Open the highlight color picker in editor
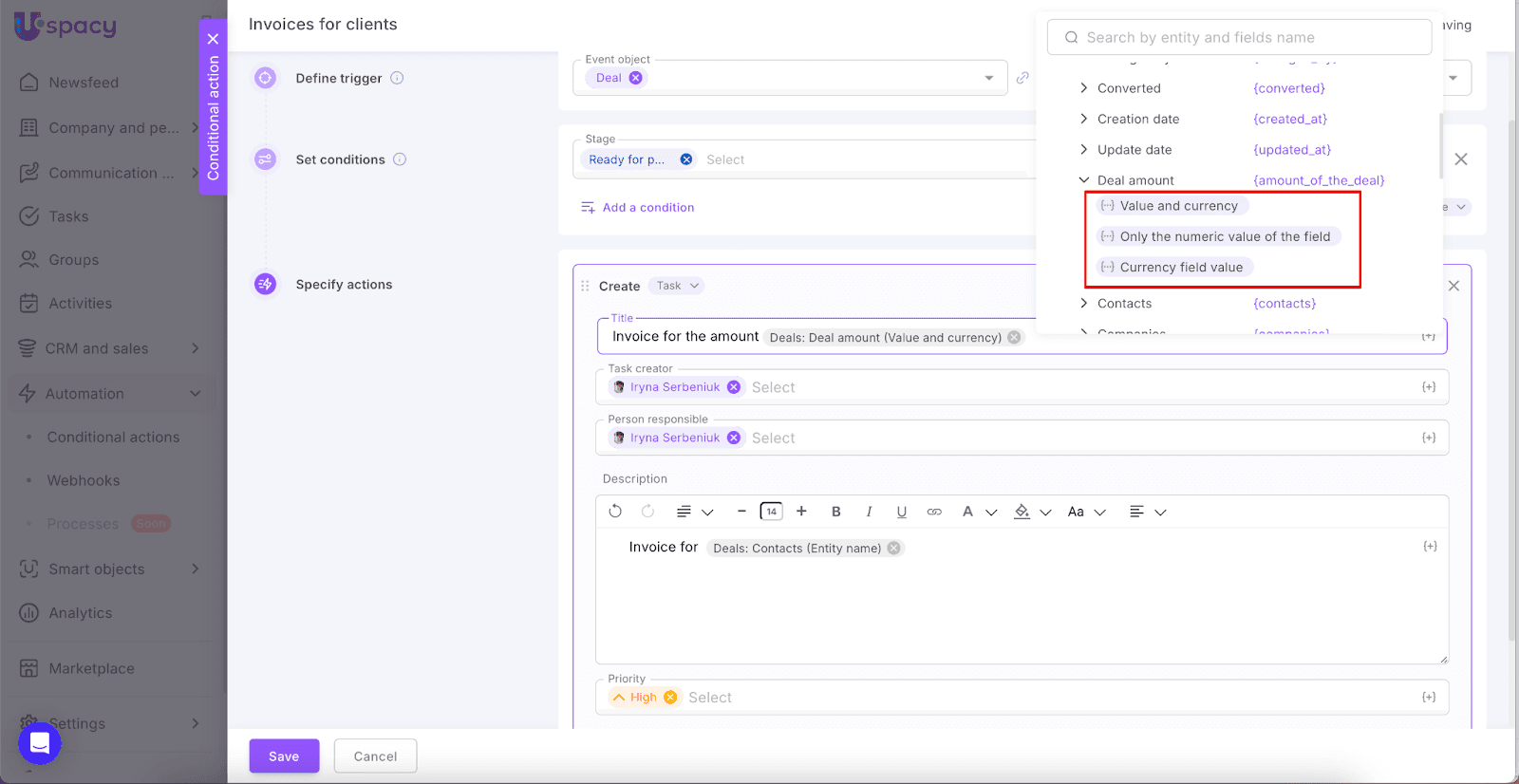The height and width of the screenshot is (784, 1519). pos(1031,512)
